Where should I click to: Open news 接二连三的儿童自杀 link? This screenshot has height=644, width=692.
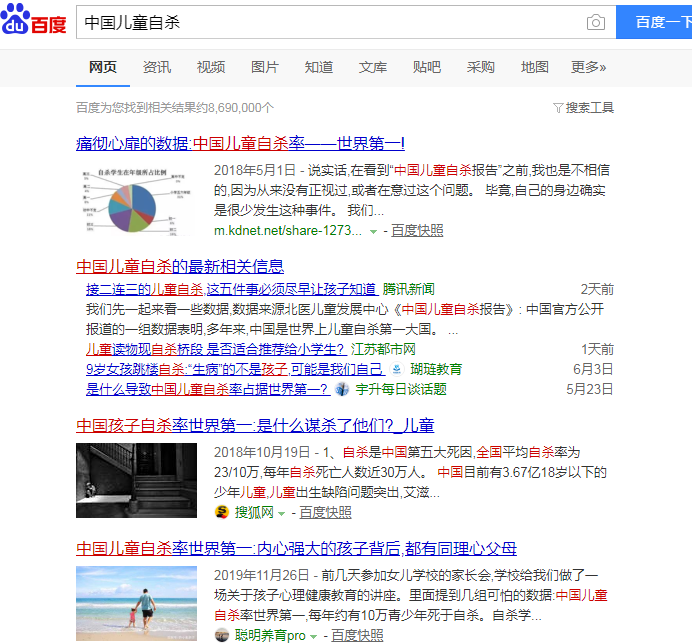tap(232, 290)
